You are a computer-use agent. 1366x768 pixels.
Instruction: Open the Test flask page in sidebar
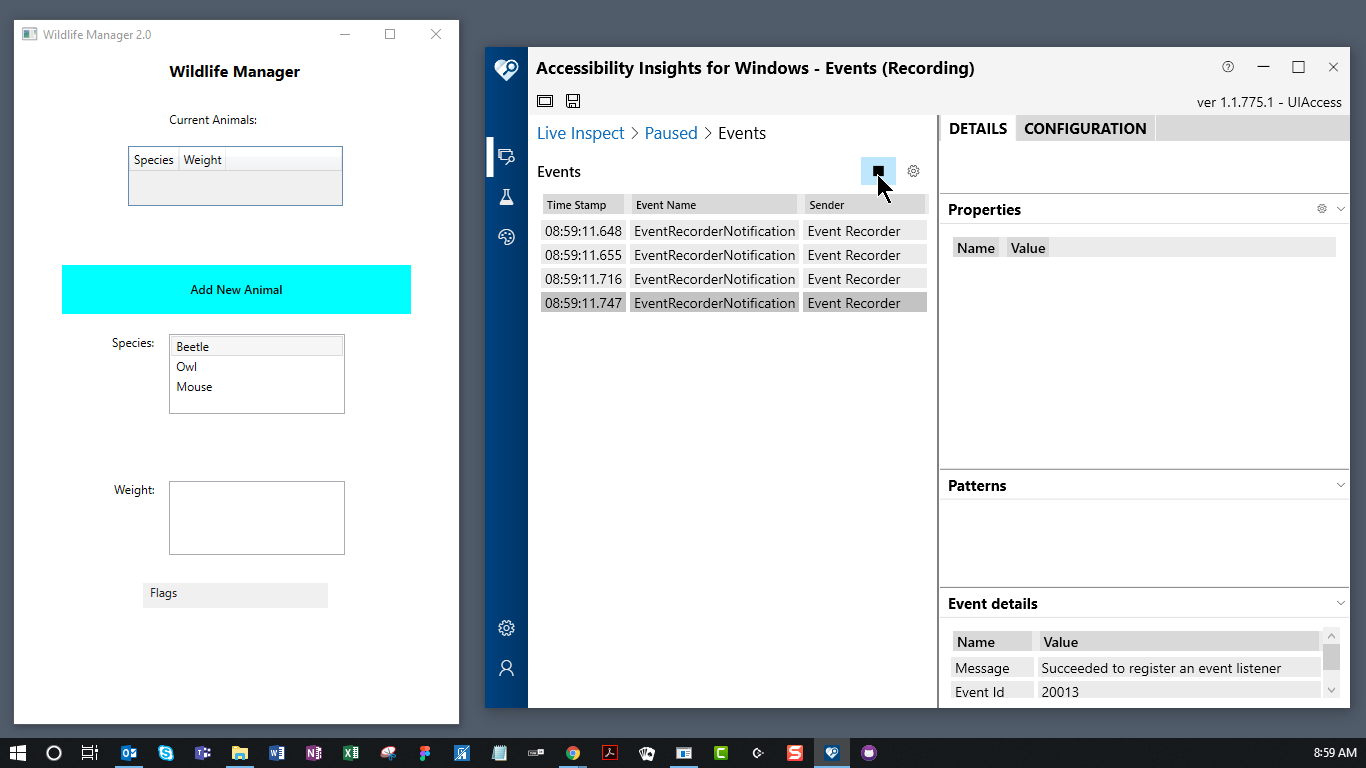[506, 197]
